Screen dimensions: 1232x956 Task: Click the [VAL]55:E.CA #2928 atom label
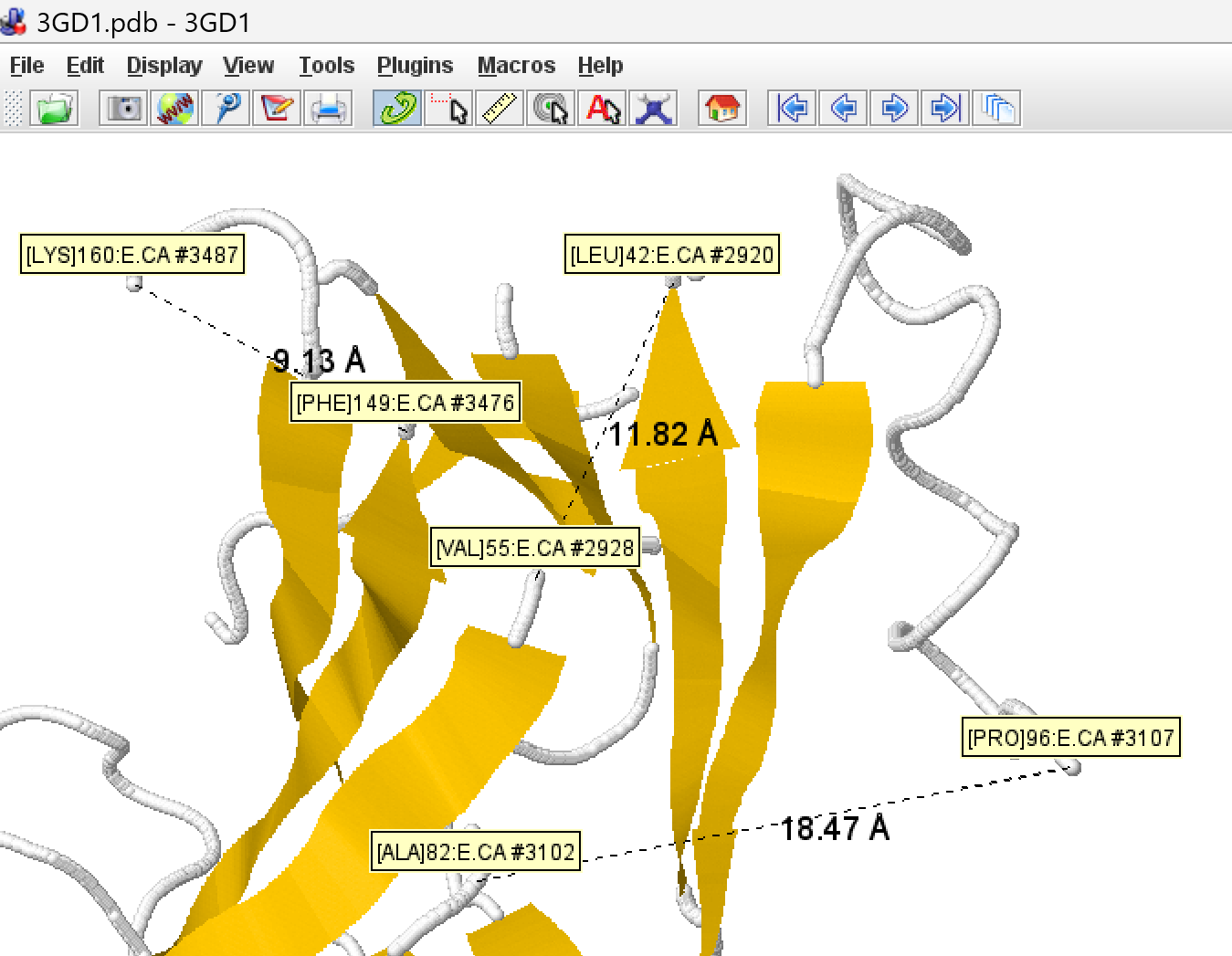(x=534, y=548)
